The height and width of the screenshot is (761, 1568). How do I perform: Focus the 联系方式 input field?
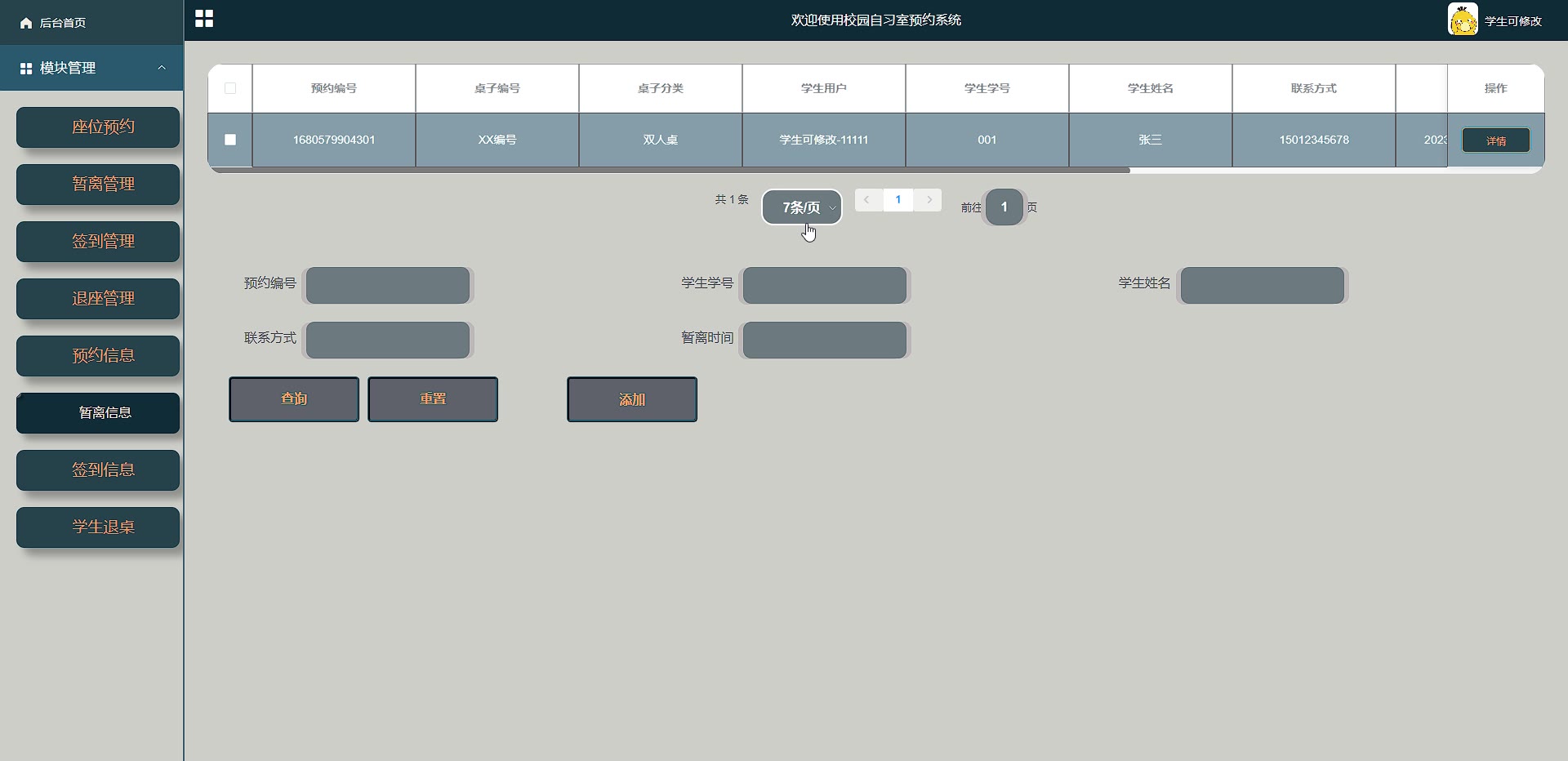pos(388,340)
